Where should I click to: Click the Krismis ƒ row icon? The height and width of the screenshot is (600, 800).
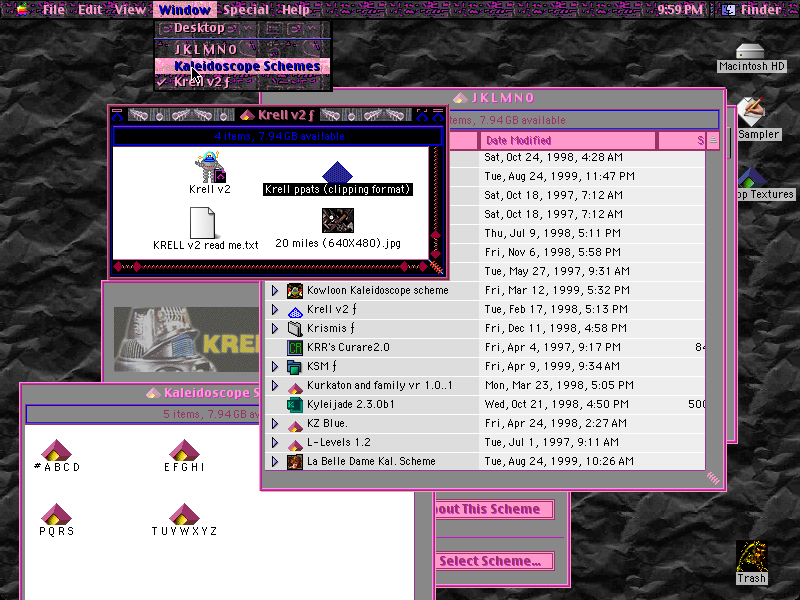295,329
